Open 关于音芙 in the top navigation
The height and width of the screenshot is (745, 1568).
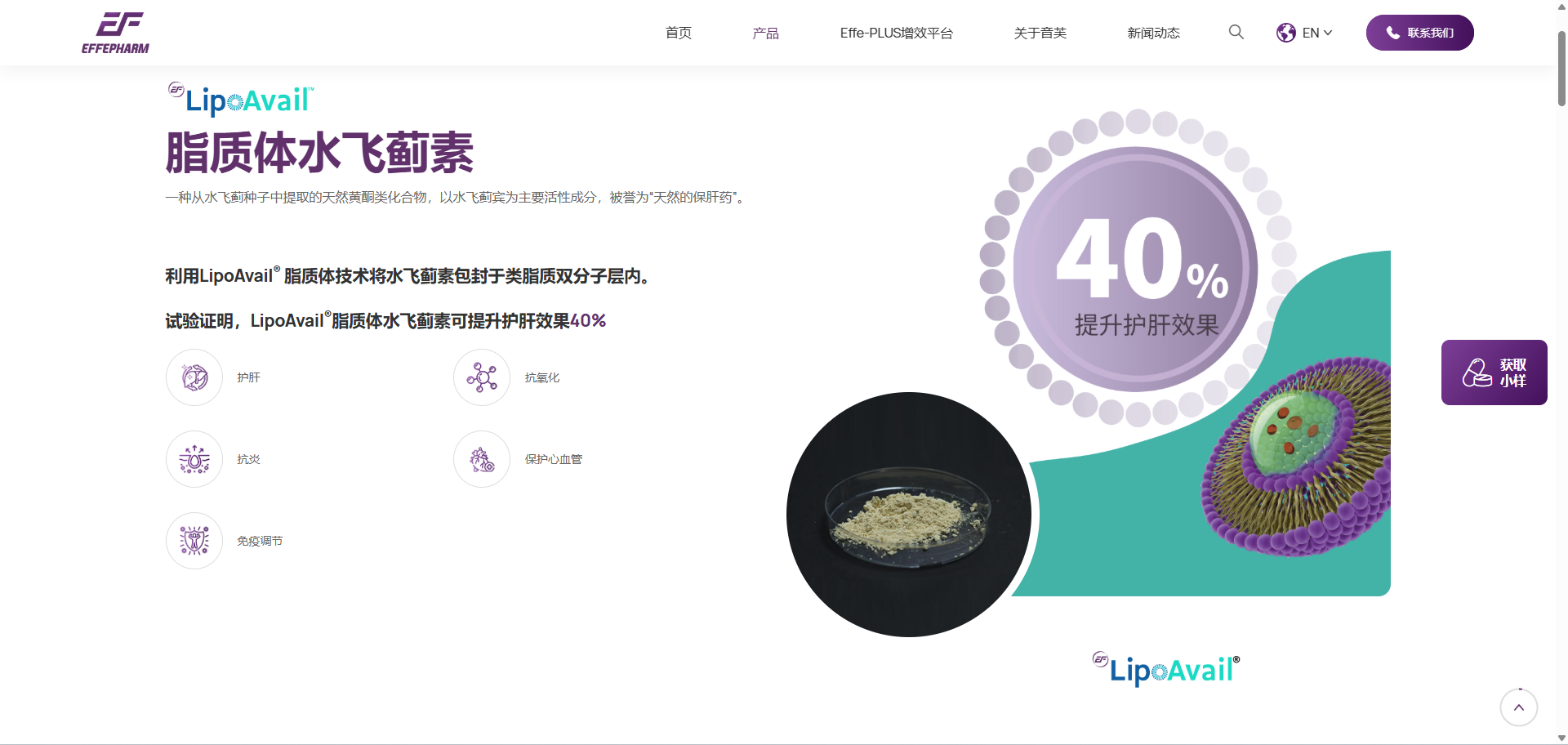[1040, 33]
